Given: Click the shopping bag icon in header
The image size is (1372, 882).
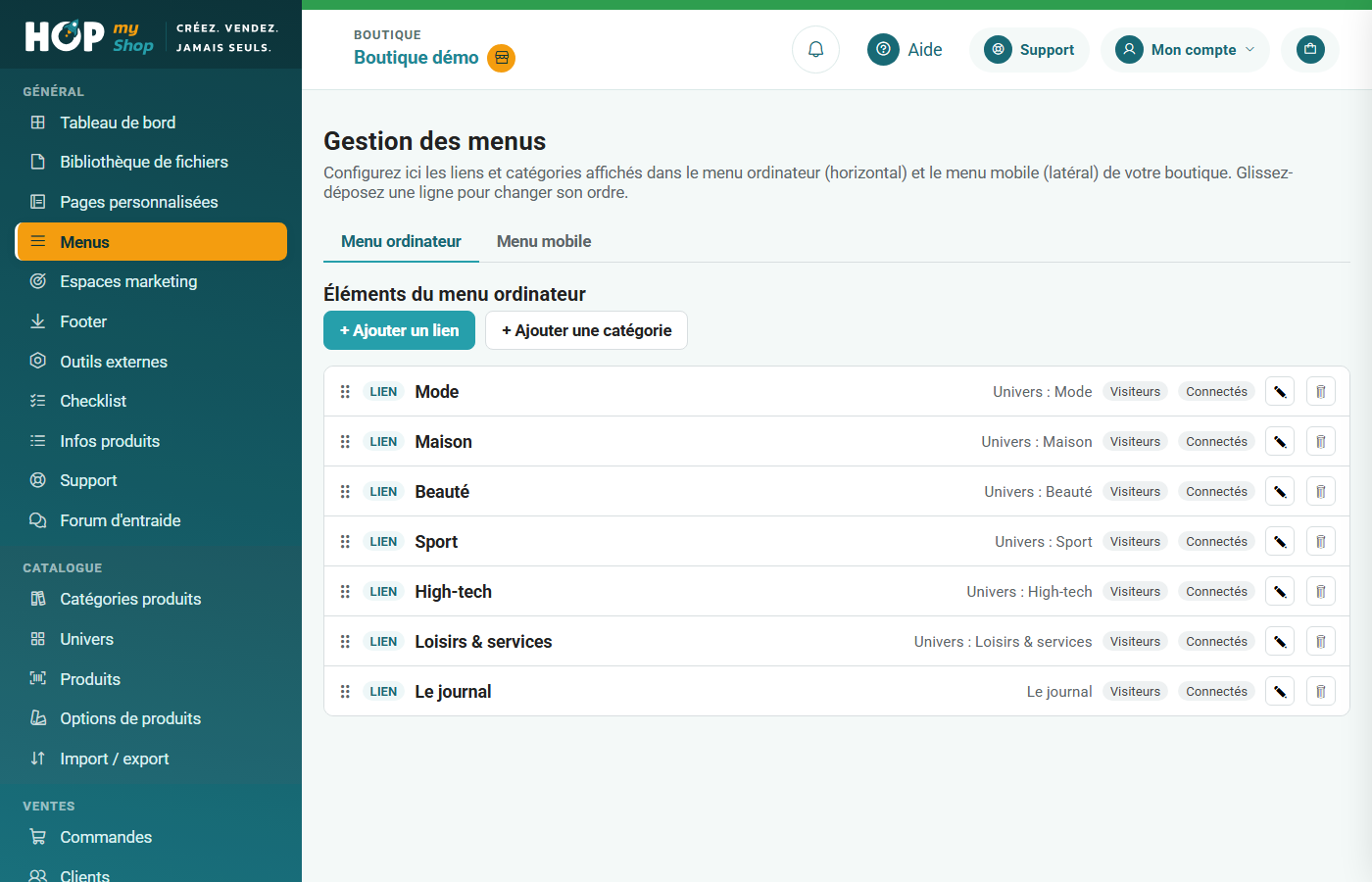Looking at the screenshot, I should [1310, 49].
